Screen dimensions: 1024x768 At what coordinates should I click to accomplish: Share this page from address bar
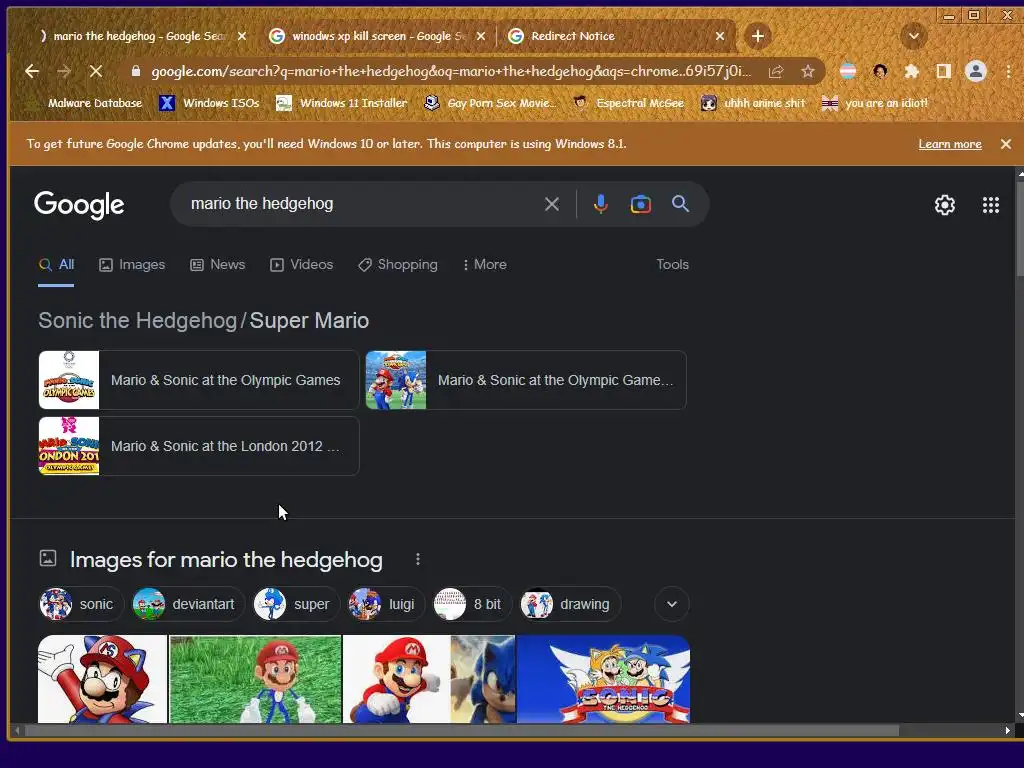(x=776, y=72)
